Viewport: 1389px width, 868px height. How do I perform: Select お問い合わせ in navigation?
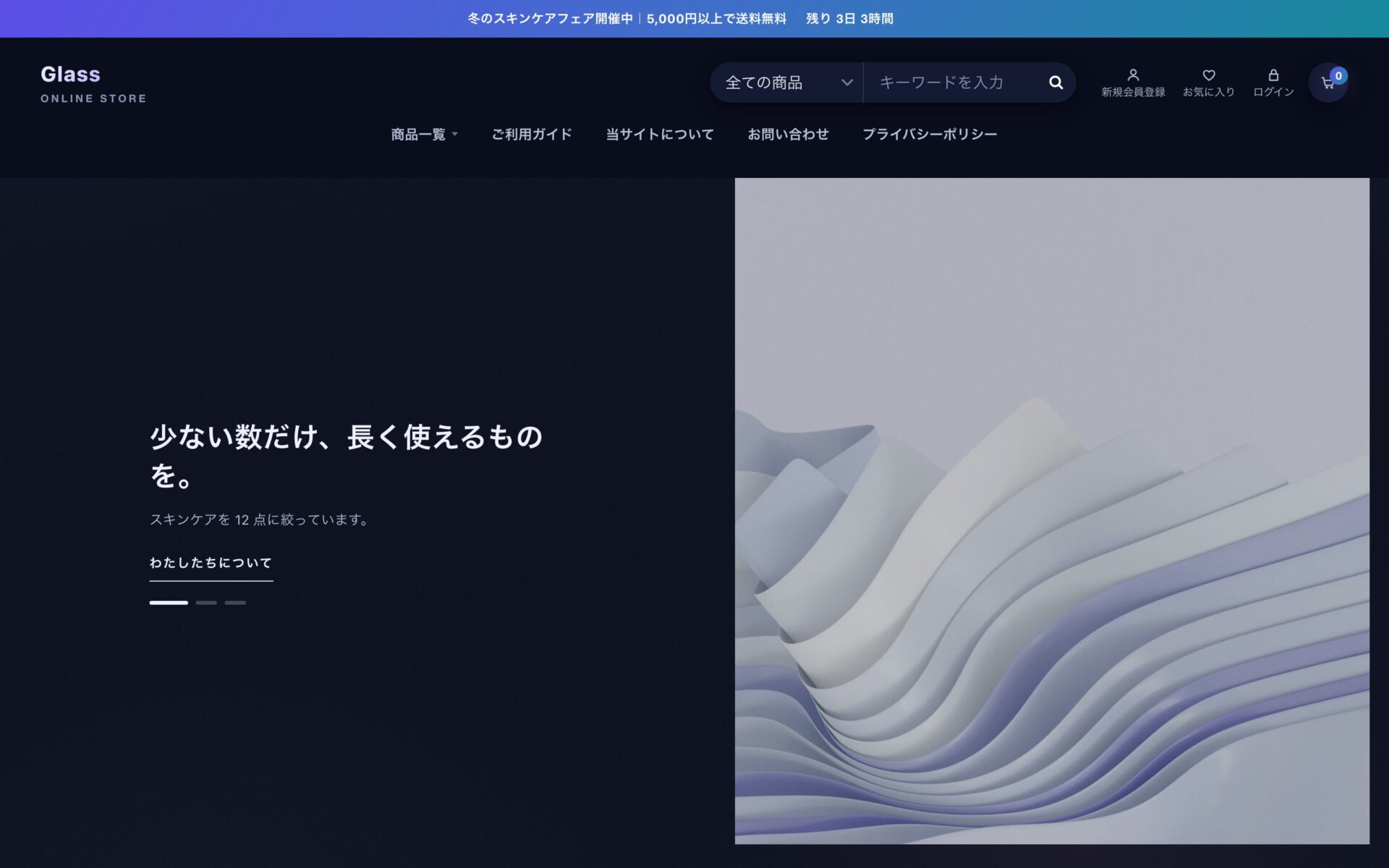pyautogui.click(x=788, y=135)
